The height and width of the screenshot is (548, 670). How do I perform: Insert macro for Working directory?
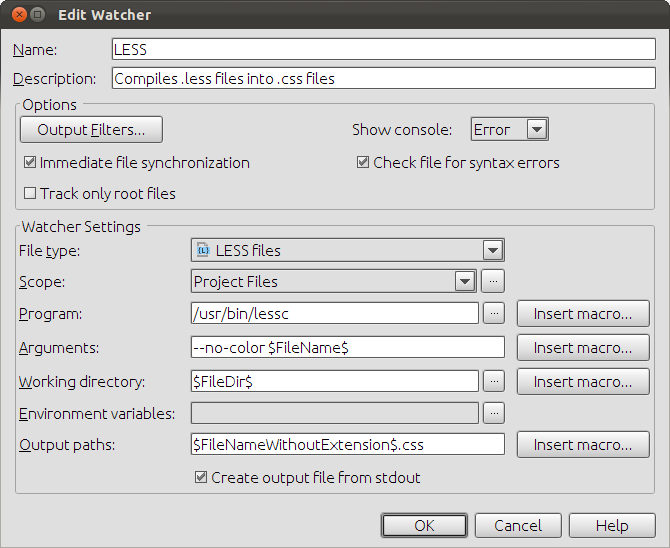click(x=583, y=381)
